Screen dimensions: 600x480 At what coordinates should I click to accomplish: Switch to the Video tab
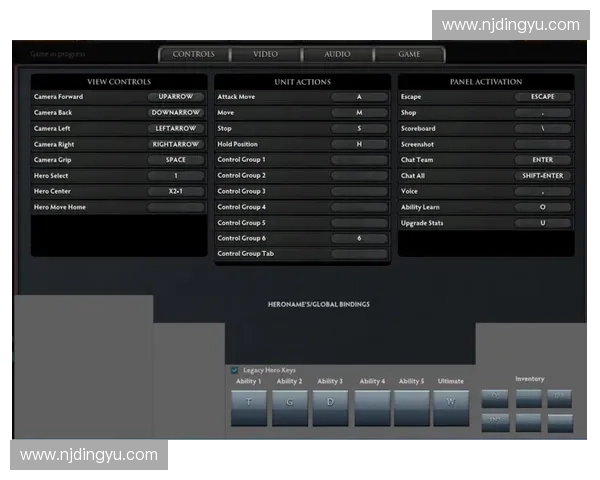click(265, 54)
